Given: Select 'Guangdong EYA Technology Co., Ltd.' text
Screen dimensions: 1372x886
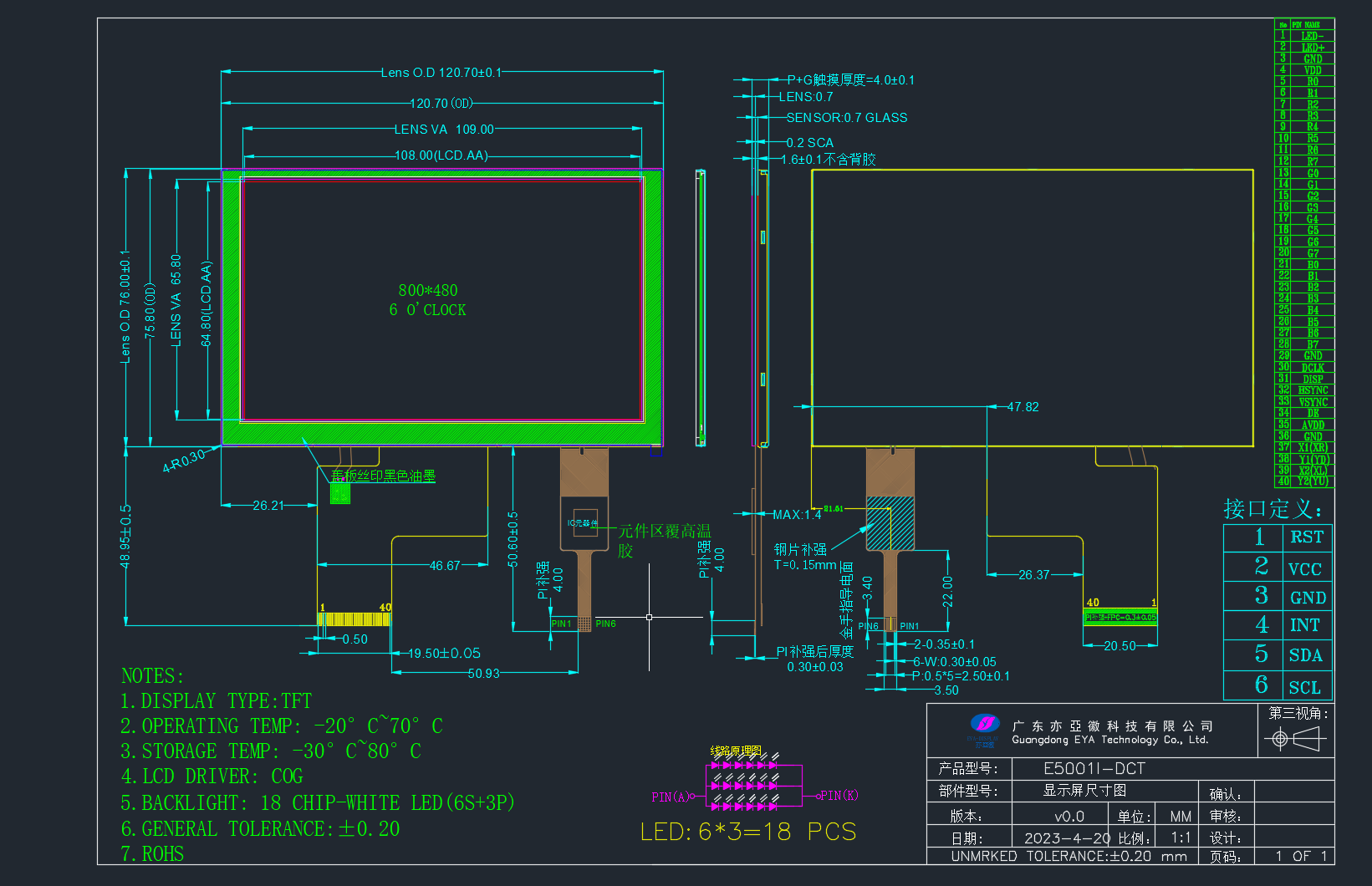Looking at the screenshot, I should coord(1109,740).
